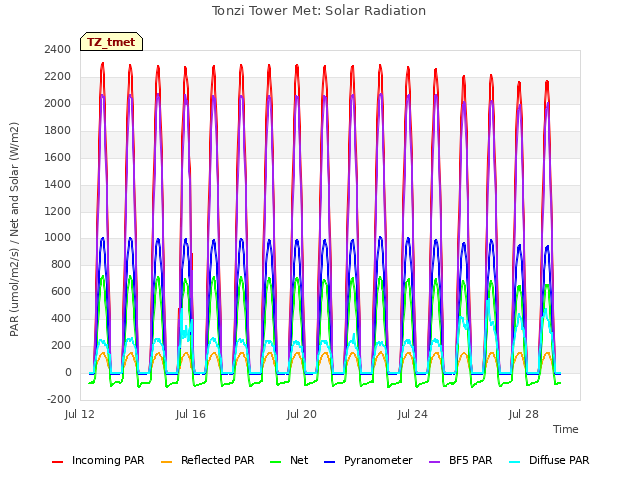Image resolution: width=640 pixels, height=480 pixels.
Task: Click the 2200 y-axis tick label
Action: pos(58,76)
